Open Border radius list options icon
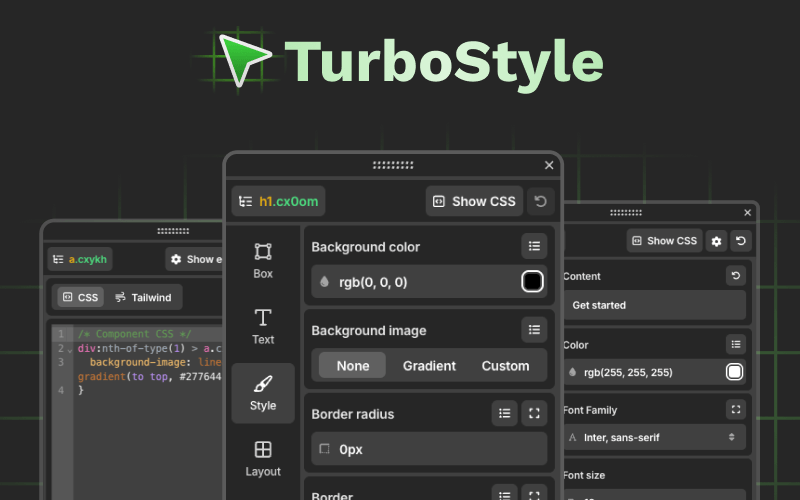800x500 pixels. pos(505,413)
